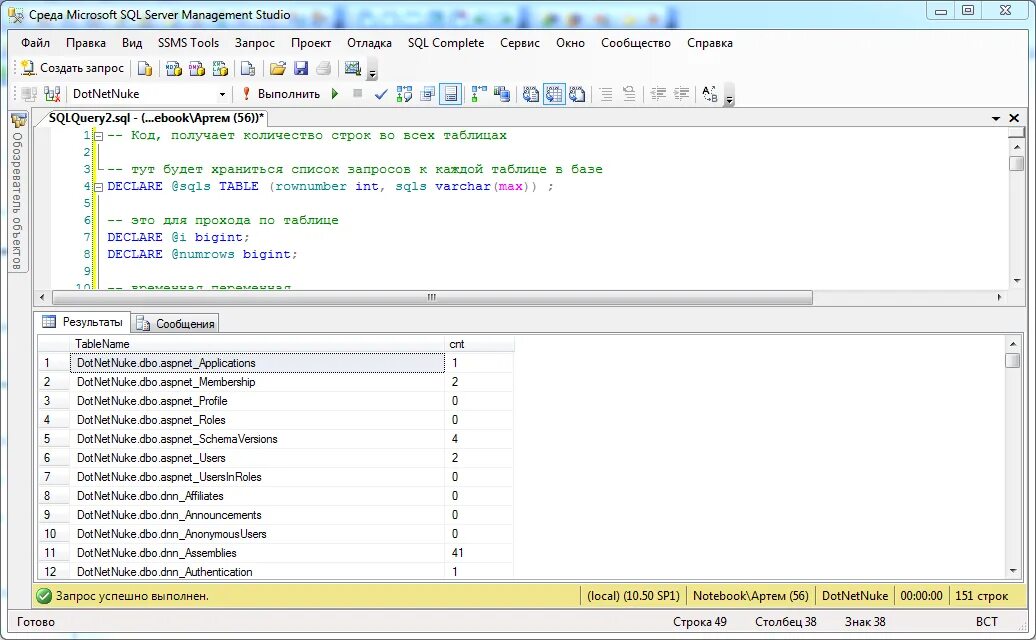1036x640 pixels.
Task: Select the SQLQuery2.sql document tab
Action: pos(156,118)
